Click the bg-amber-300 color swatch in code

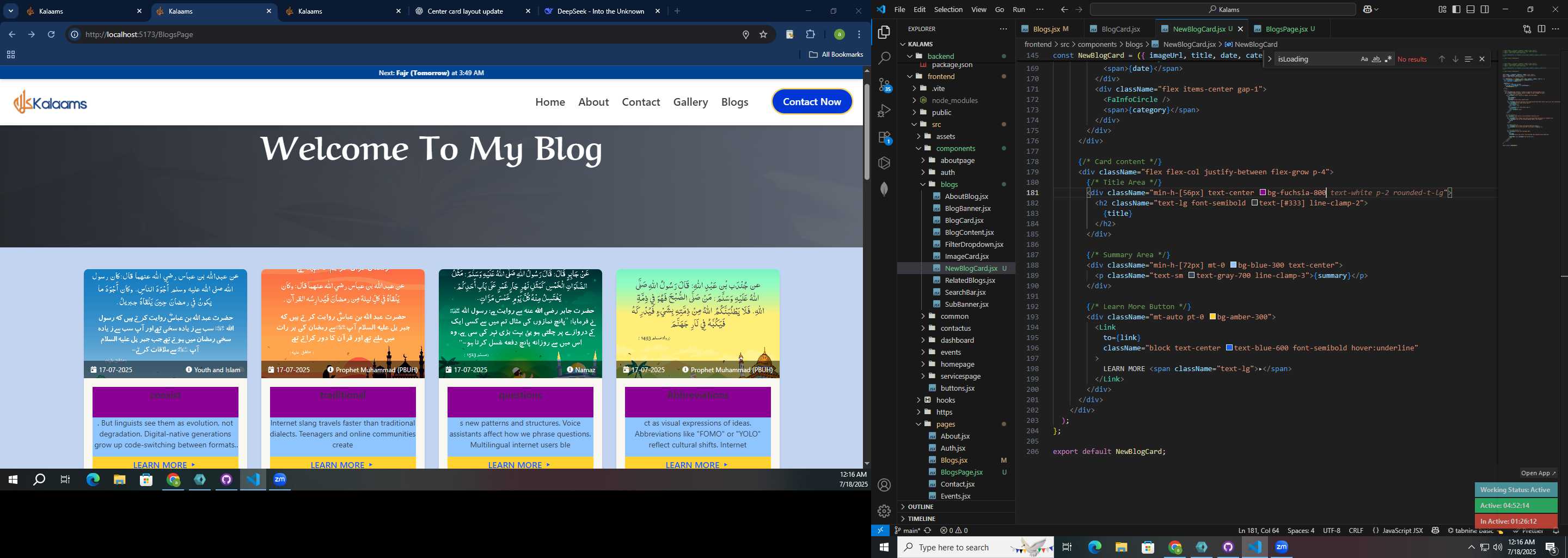(1212, 317)
